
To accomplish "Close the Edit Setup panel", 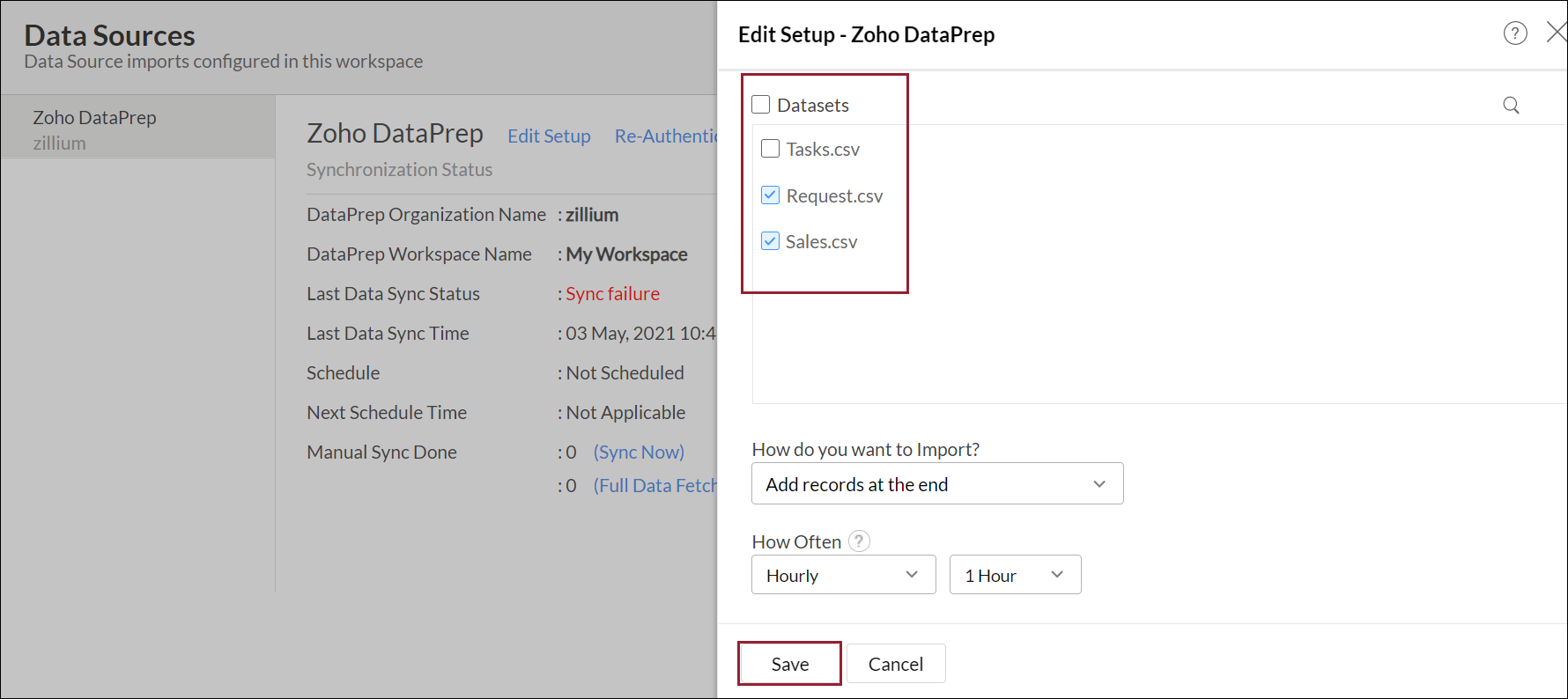I will (x=1556, y=33).
